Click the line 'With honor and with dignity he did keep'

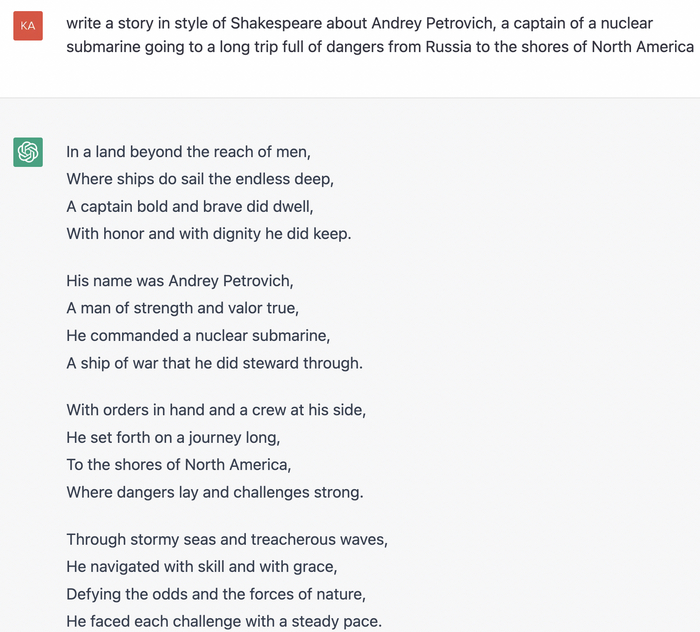coord(209,233)
